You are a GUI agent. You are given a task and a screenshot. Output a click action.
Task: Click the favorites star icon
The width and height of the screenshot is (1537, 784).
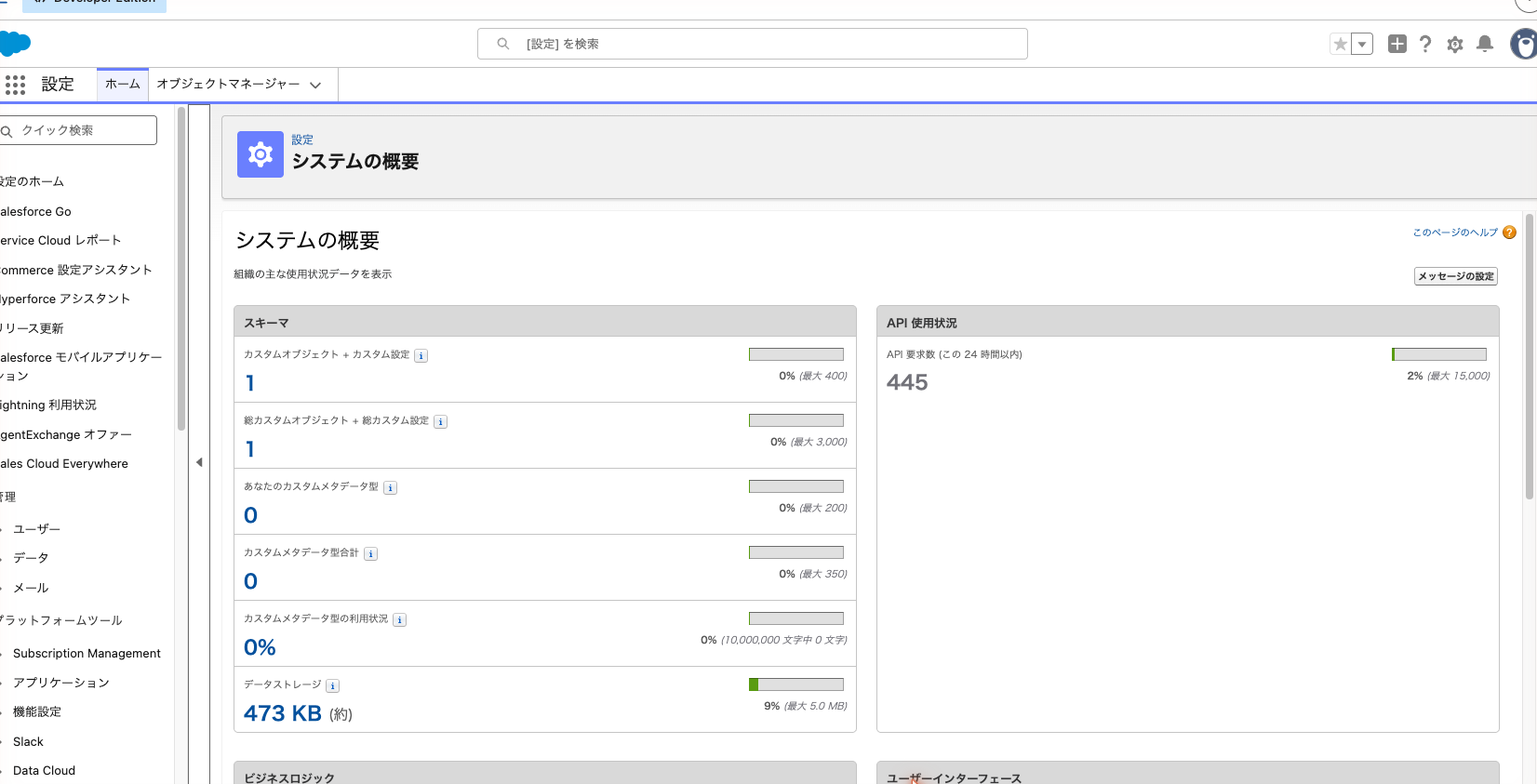point(1340,44)
